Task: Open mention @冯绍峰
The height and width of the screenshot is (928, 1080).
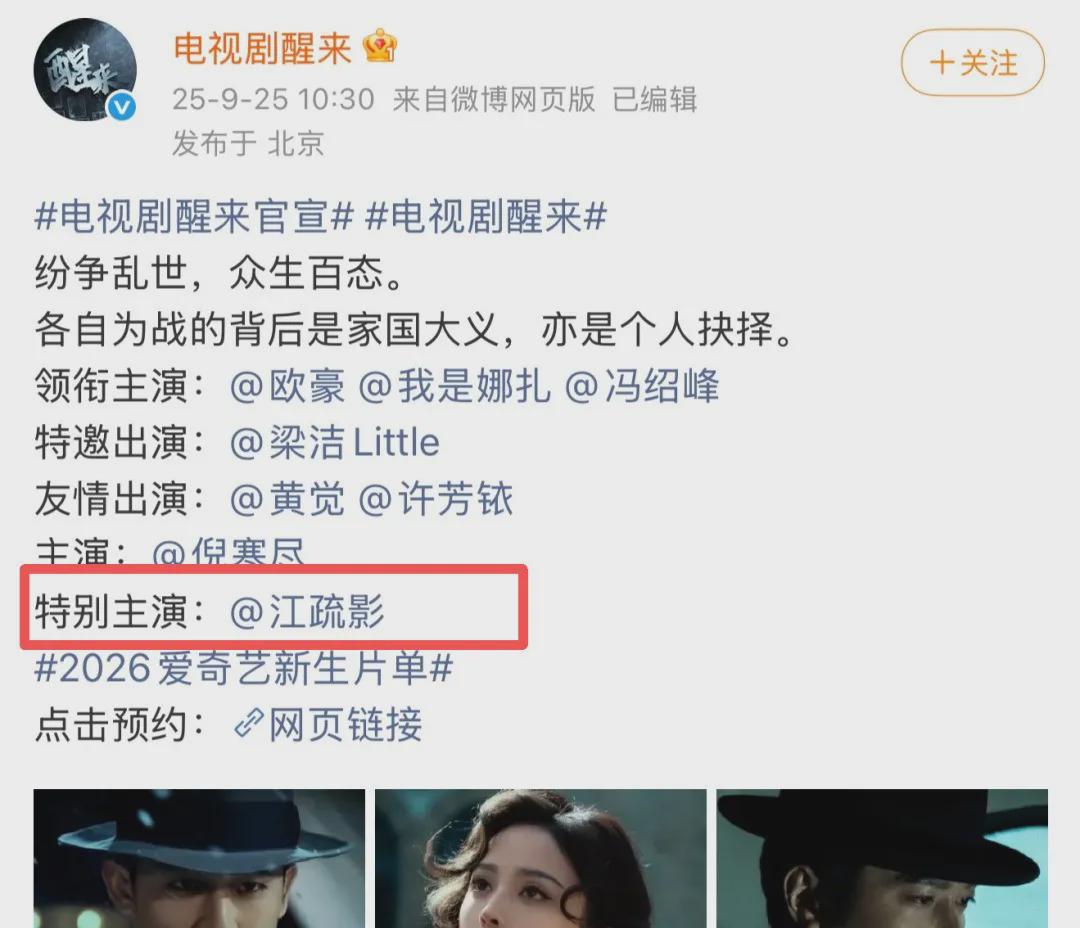Action: 642,386
